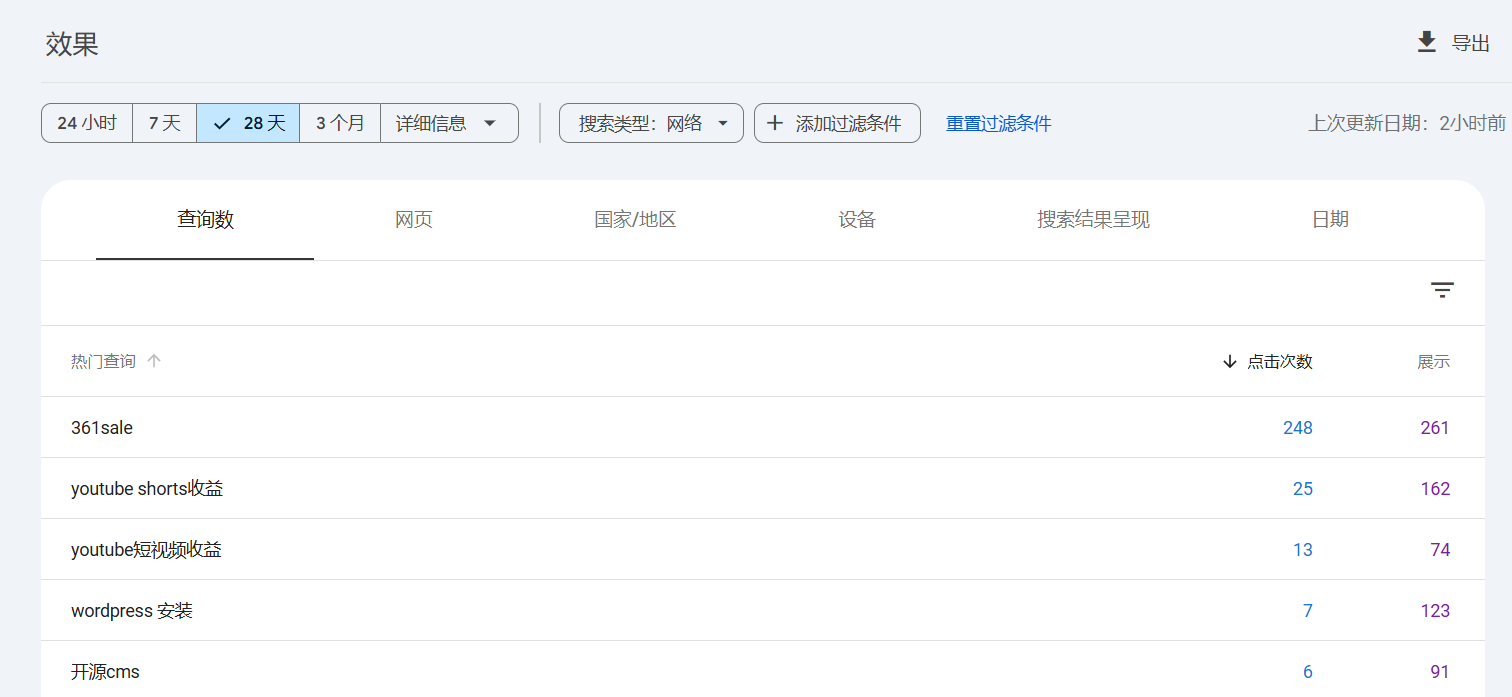Select the 日期 tab

(x=1330, y=220)
